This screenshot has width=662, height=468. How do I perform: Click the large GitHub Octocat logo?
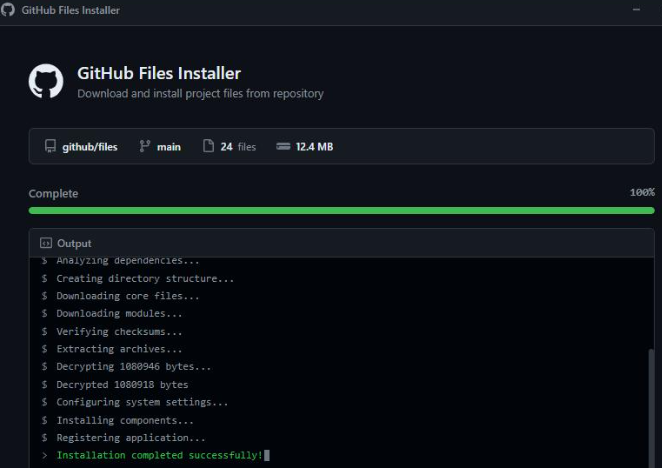(46, 81)
